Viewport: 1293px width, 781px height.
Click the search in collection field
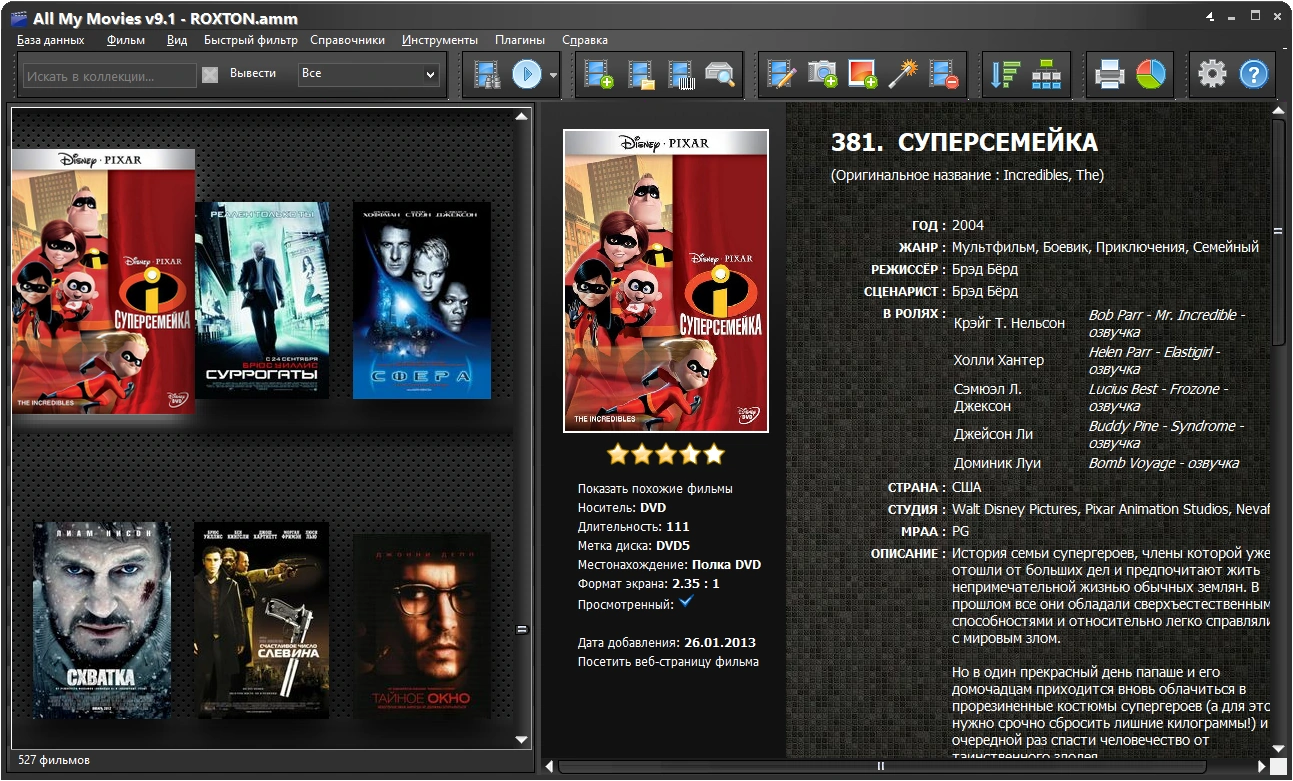[x=110, y=75]
